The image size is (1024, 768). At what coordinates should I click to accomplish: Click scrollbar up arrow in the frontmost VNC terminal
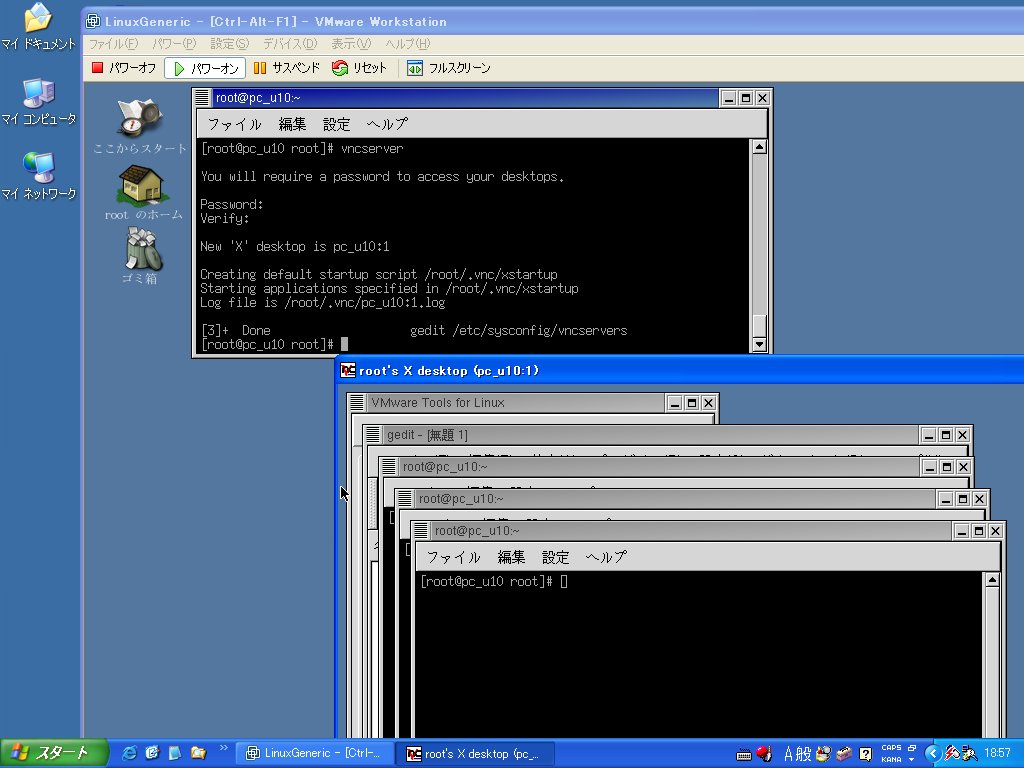(x=992, y=580)
